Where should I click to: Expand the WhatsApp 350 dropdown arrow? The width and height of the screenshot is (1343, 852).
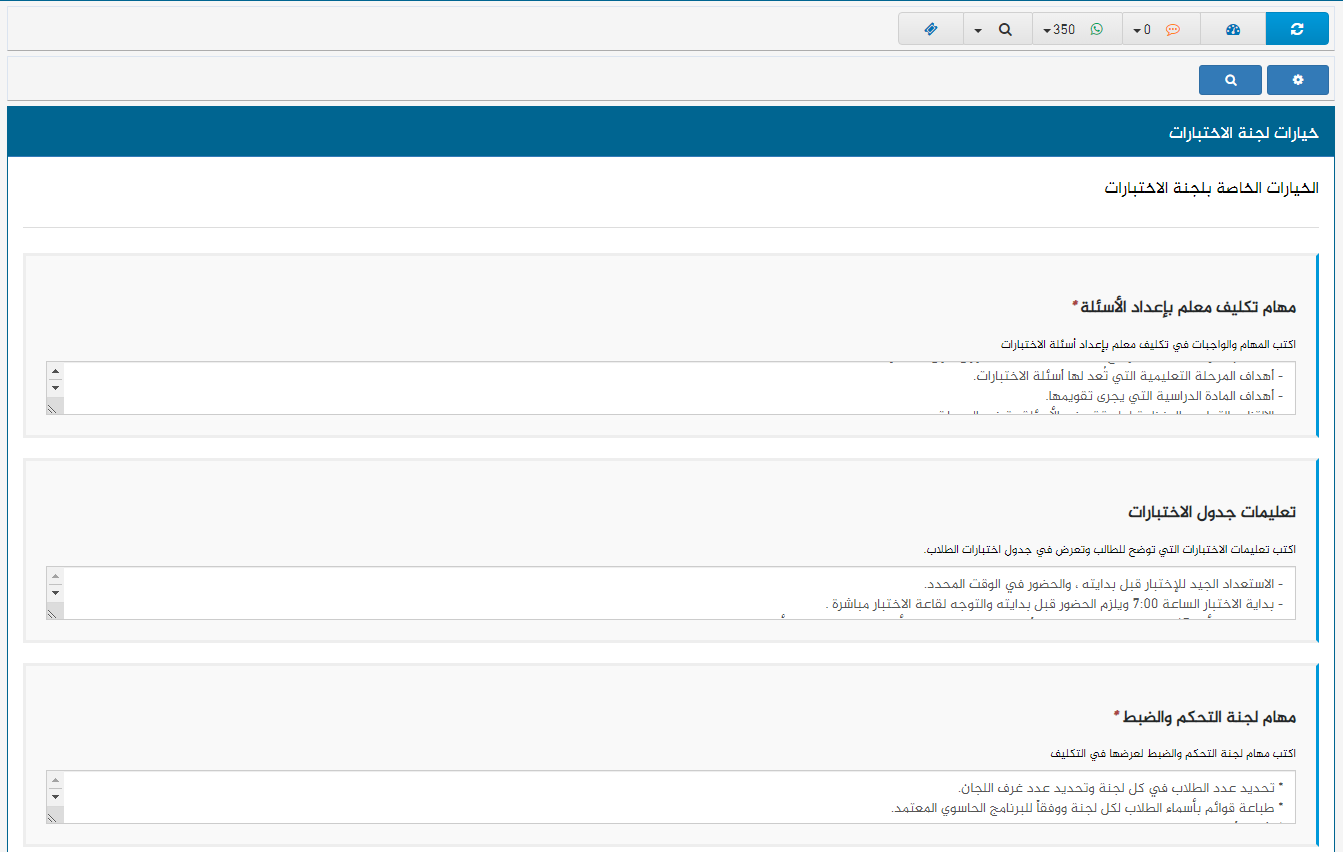click(x=1047, y=30)
